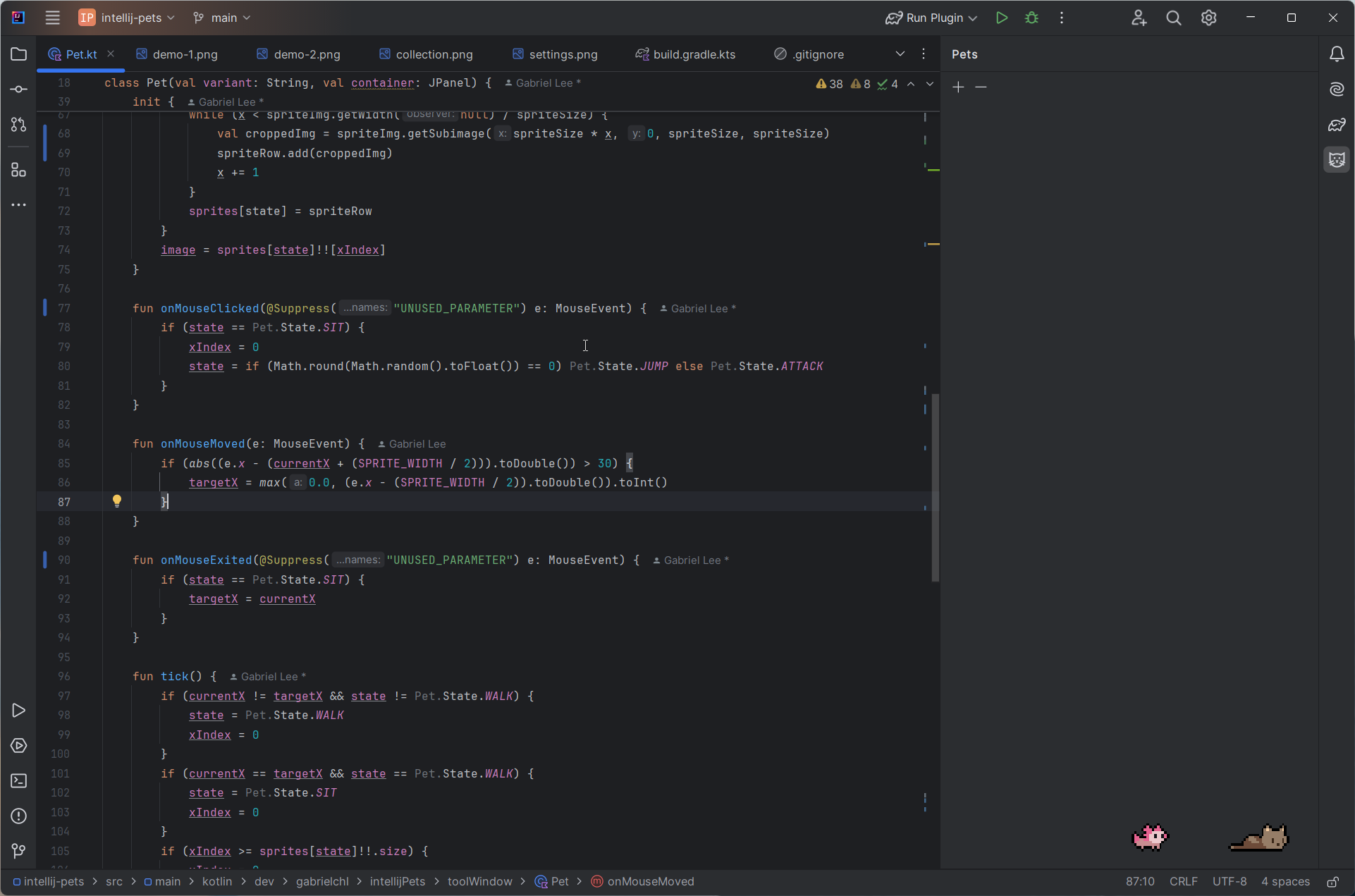Open the Notifications bell

pos(1337,54)
